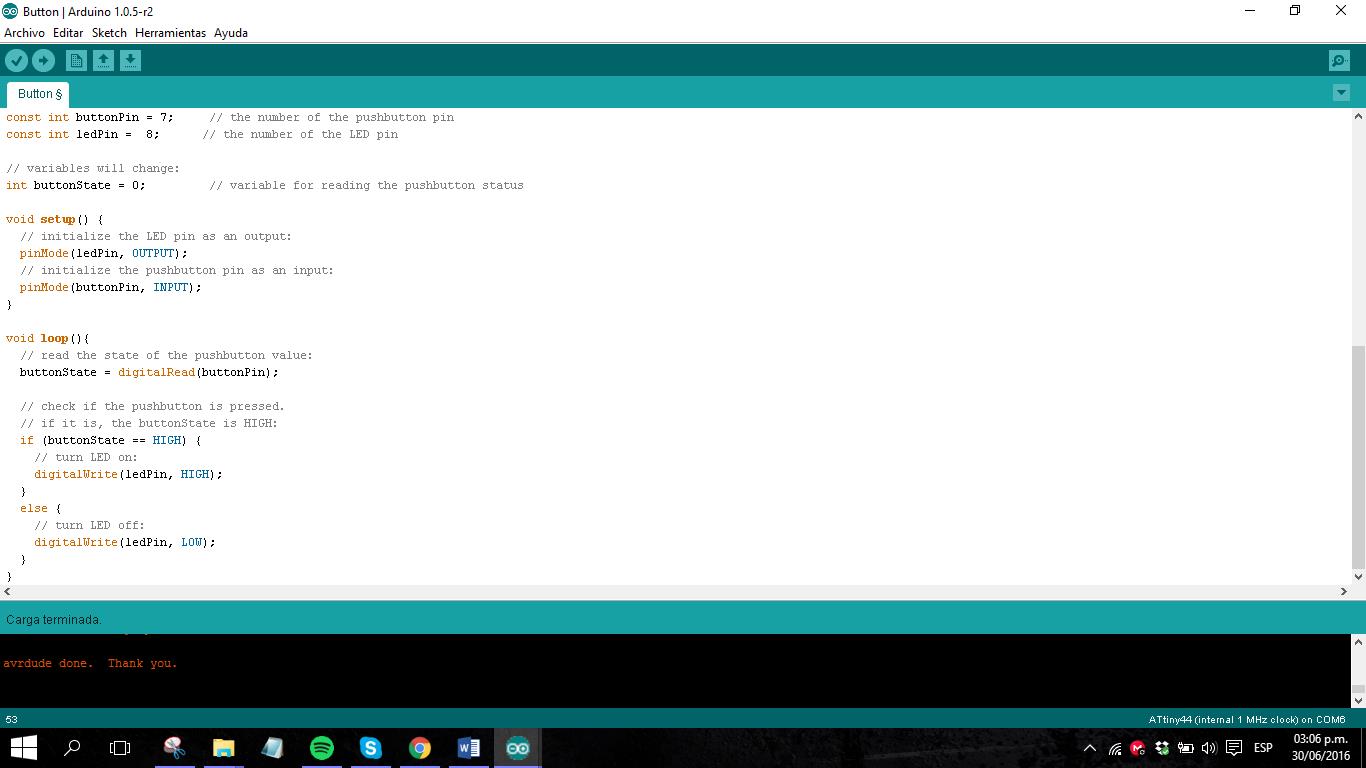Image resolution: width=1366 pixels, height=768 pixels.
Task: Click the editor horizontal scroll-left arrow
Action: coord(8,592)
